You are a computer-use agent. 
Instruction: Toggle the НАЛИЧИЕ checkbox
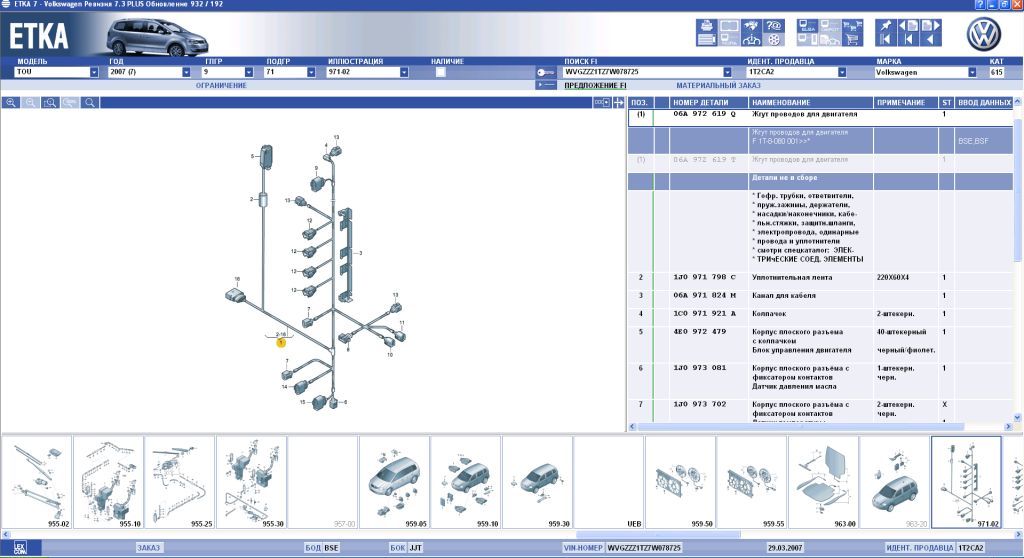click(x=441, y=73)
